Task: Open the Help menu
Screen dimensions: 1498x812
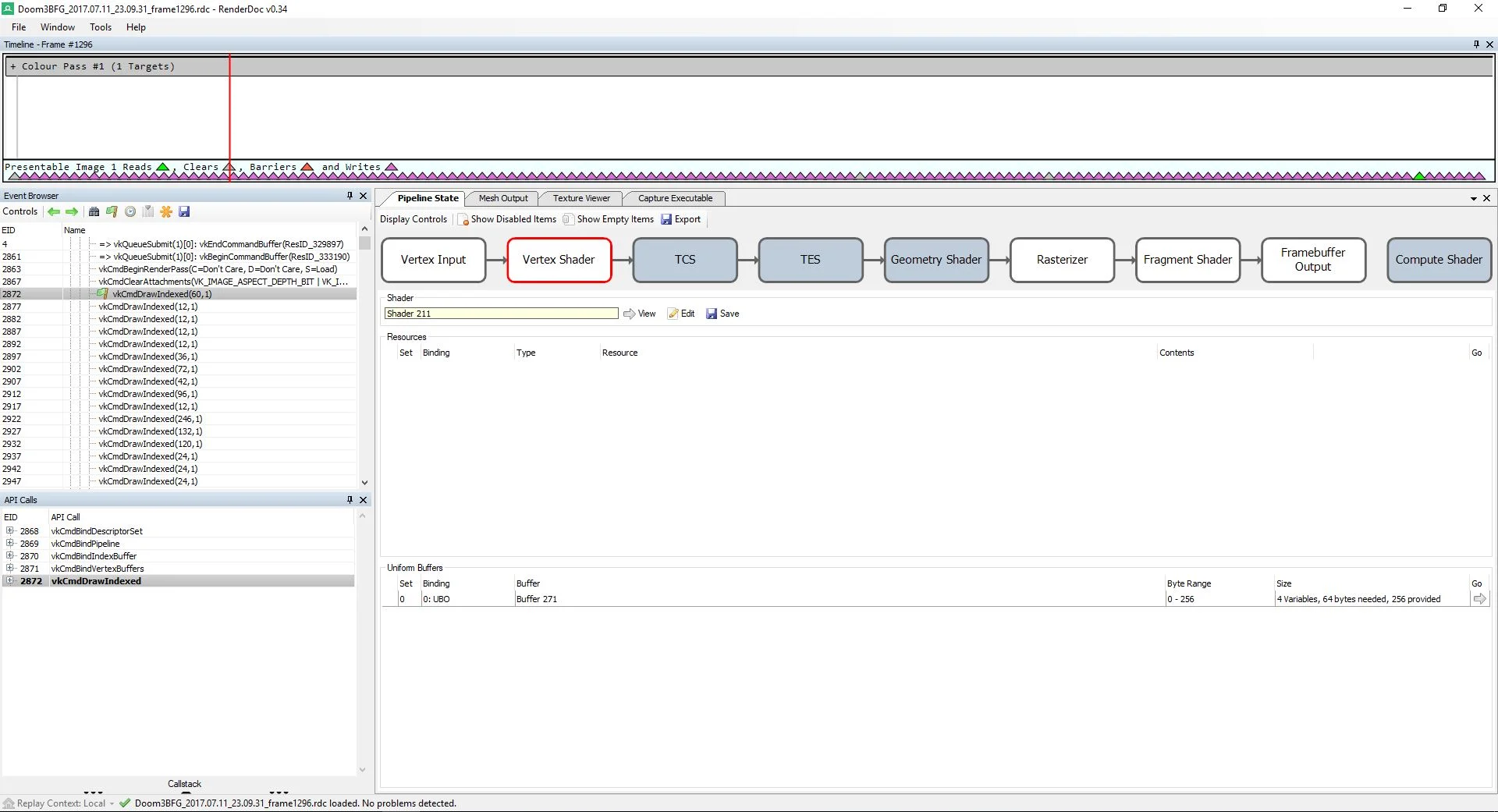Action: coord(136,27)
